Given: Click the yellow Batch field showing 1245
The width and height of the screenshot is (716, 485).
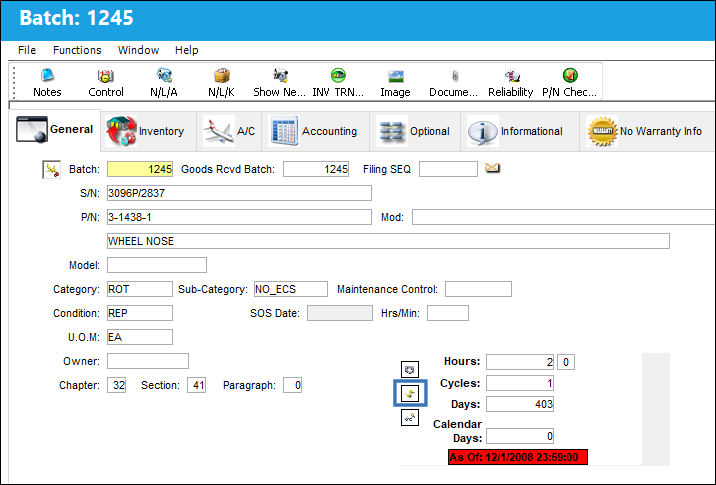Looking at the screenshot, I should 140,169.
